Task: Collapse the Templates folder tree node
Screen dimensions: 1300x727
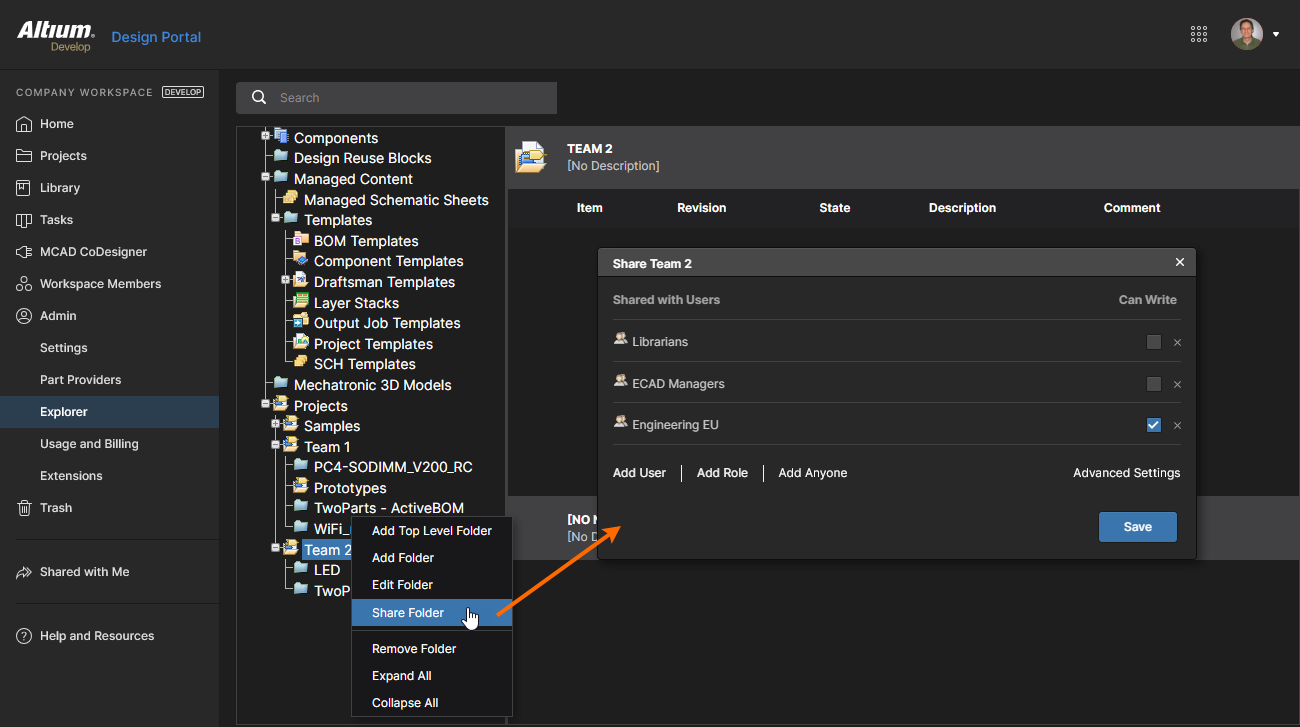Action: point(276,218)
